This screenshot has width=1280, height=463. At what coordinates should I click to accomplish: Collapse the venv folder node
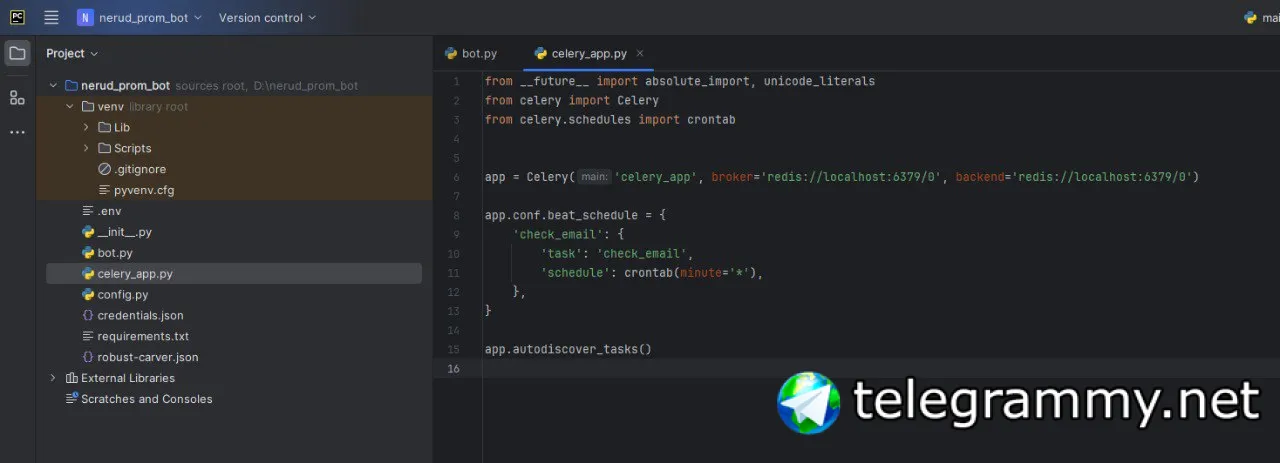tap(70, 107)
